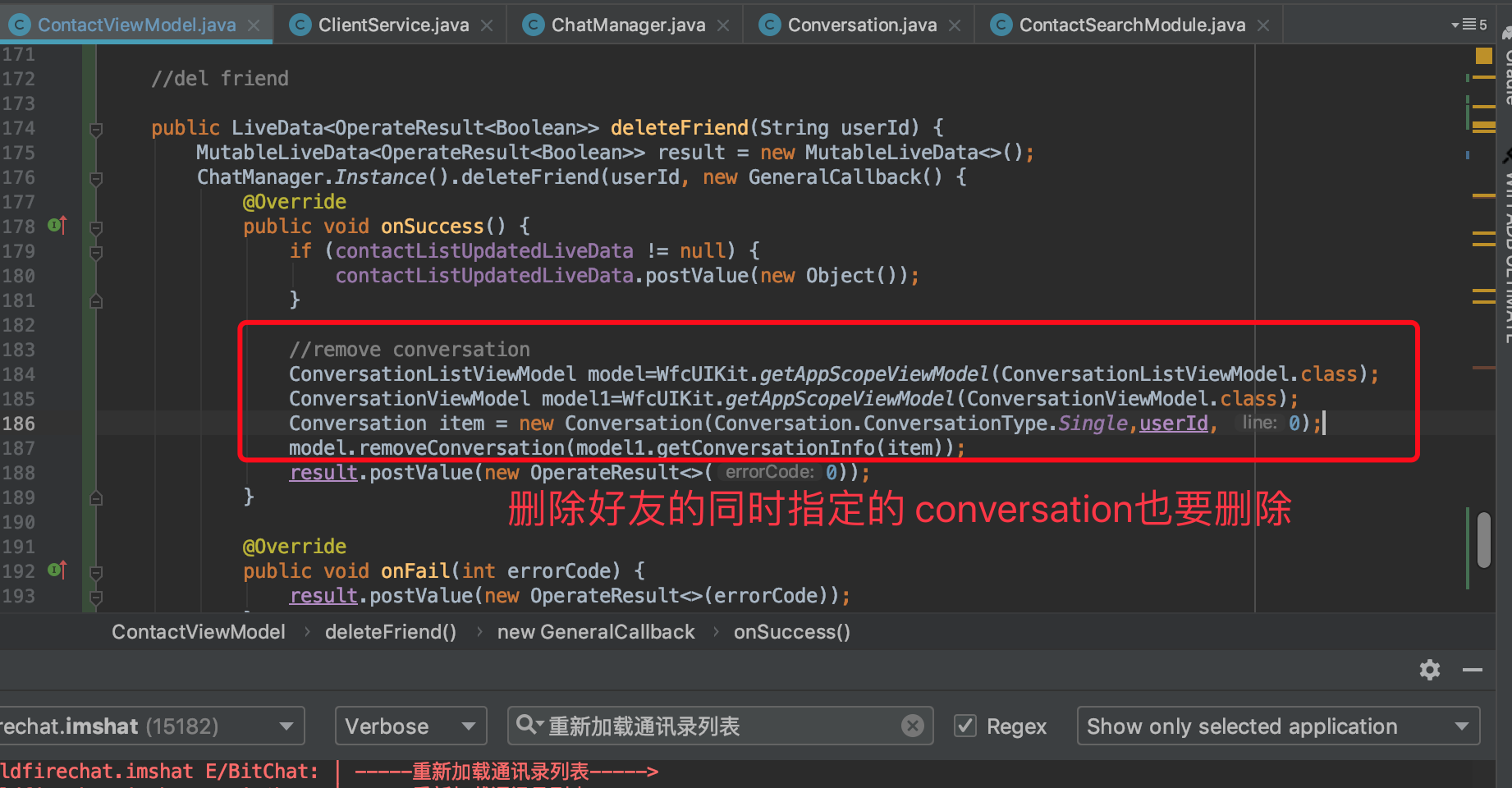Collapse the deleteFriend method with its fold arrow
Viewport: 1512px width, 788px height.
[x=96, y=130]
